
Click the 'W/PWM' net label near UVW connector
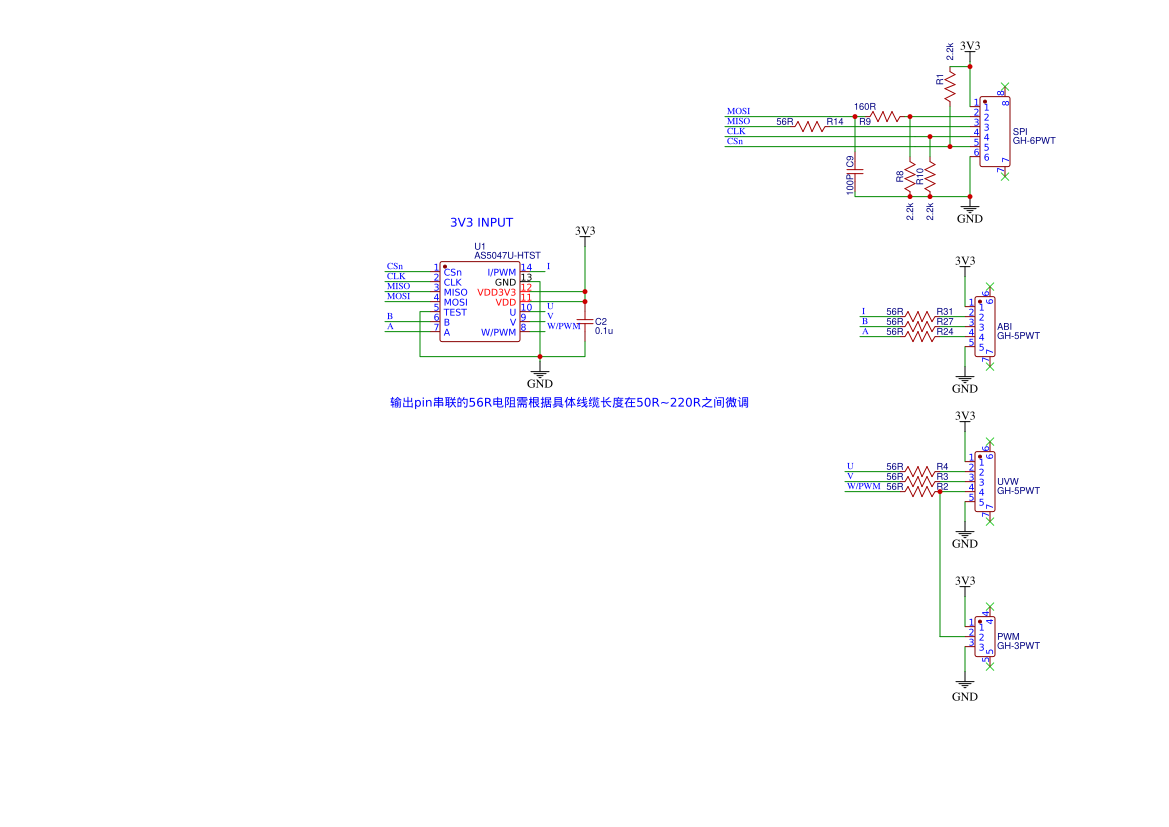point(863,486)
